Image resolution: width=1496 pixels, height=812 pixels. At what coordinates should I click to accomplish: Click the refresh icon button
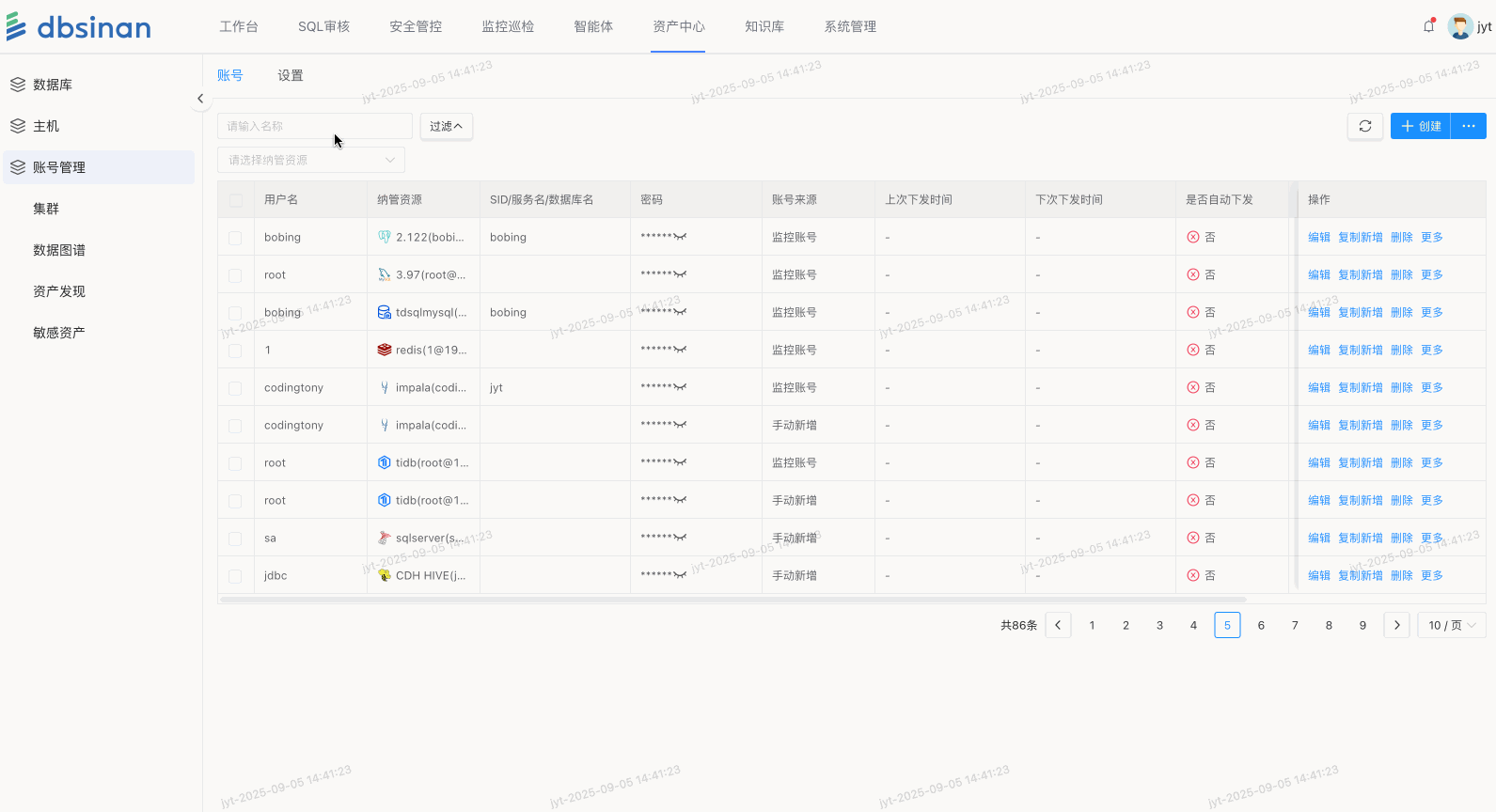point(1364,126)
